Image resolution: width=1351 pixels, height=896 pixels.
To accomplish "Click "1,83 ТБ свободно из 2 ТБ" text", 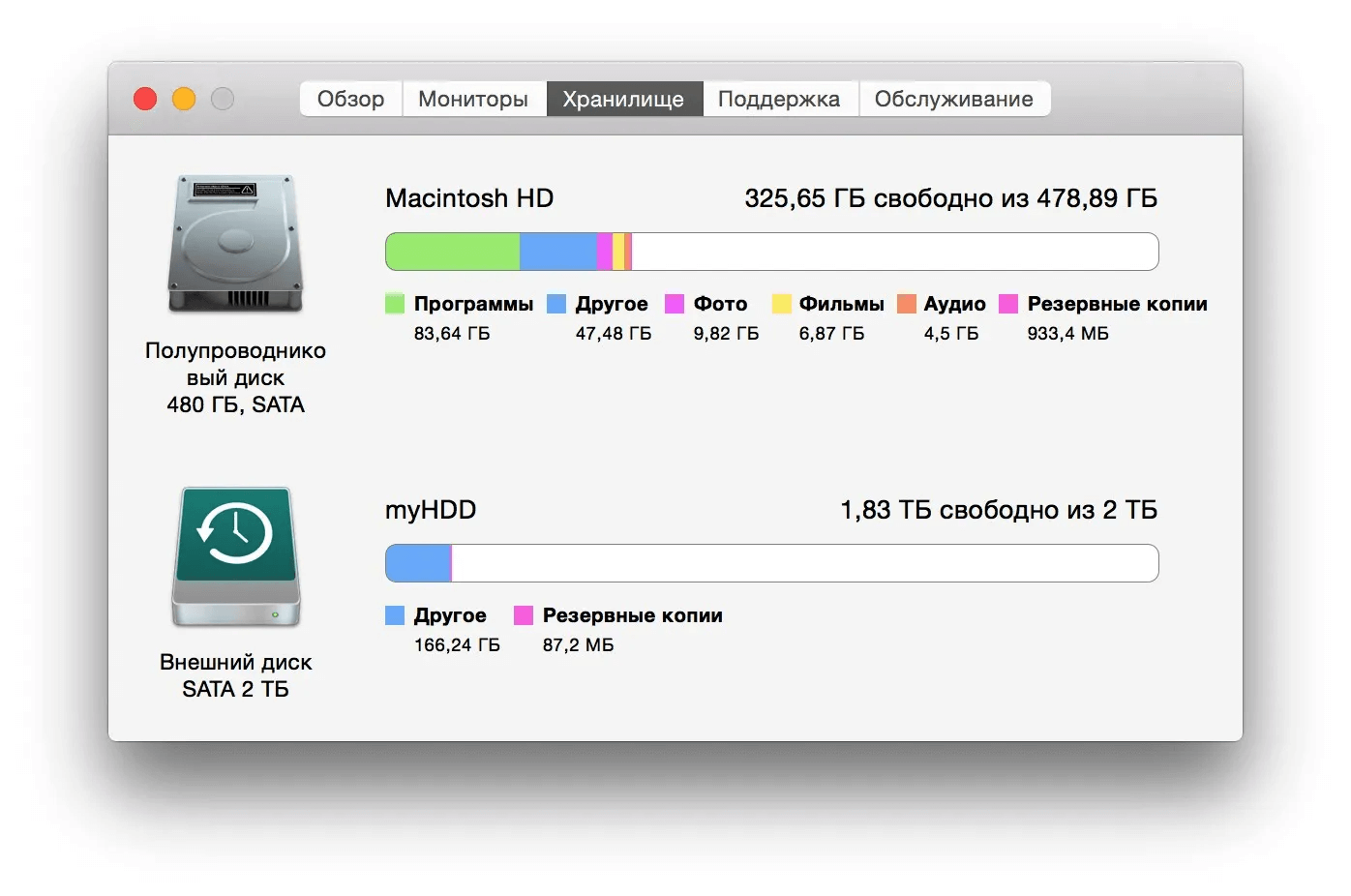I will coord(999,510).
